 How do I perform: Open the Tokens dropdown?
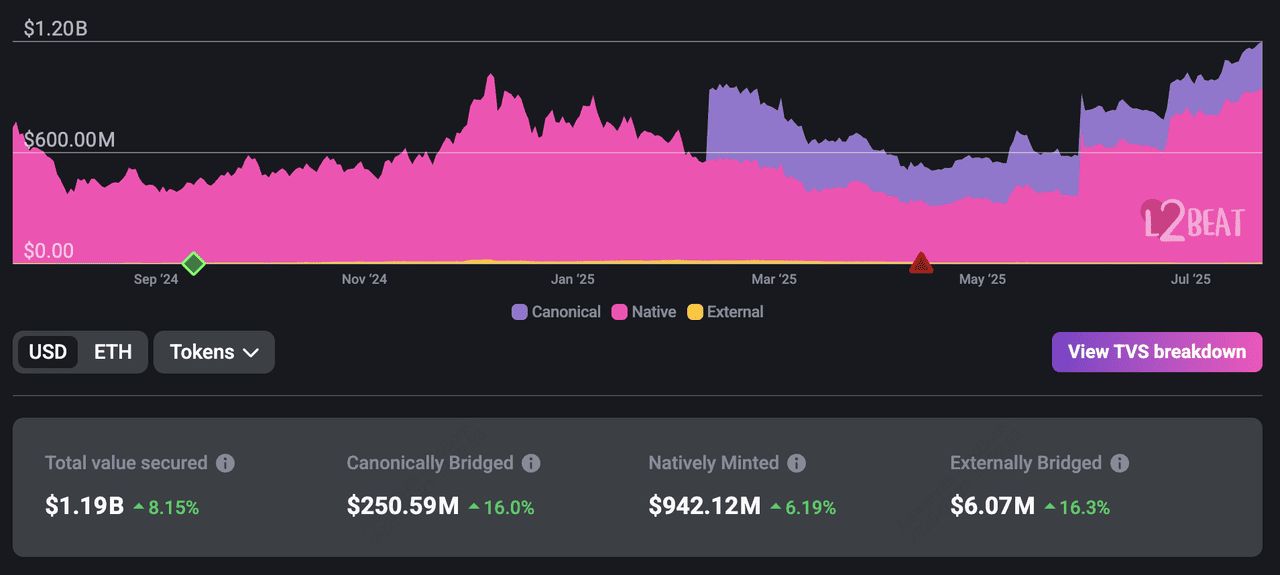(x=214, y=352)
